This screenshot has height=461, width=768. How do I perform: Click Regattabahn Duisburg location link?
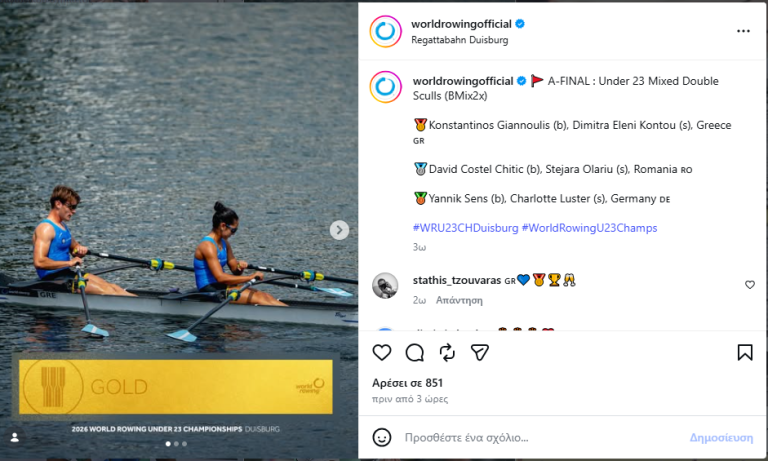(x=459, y=40)
